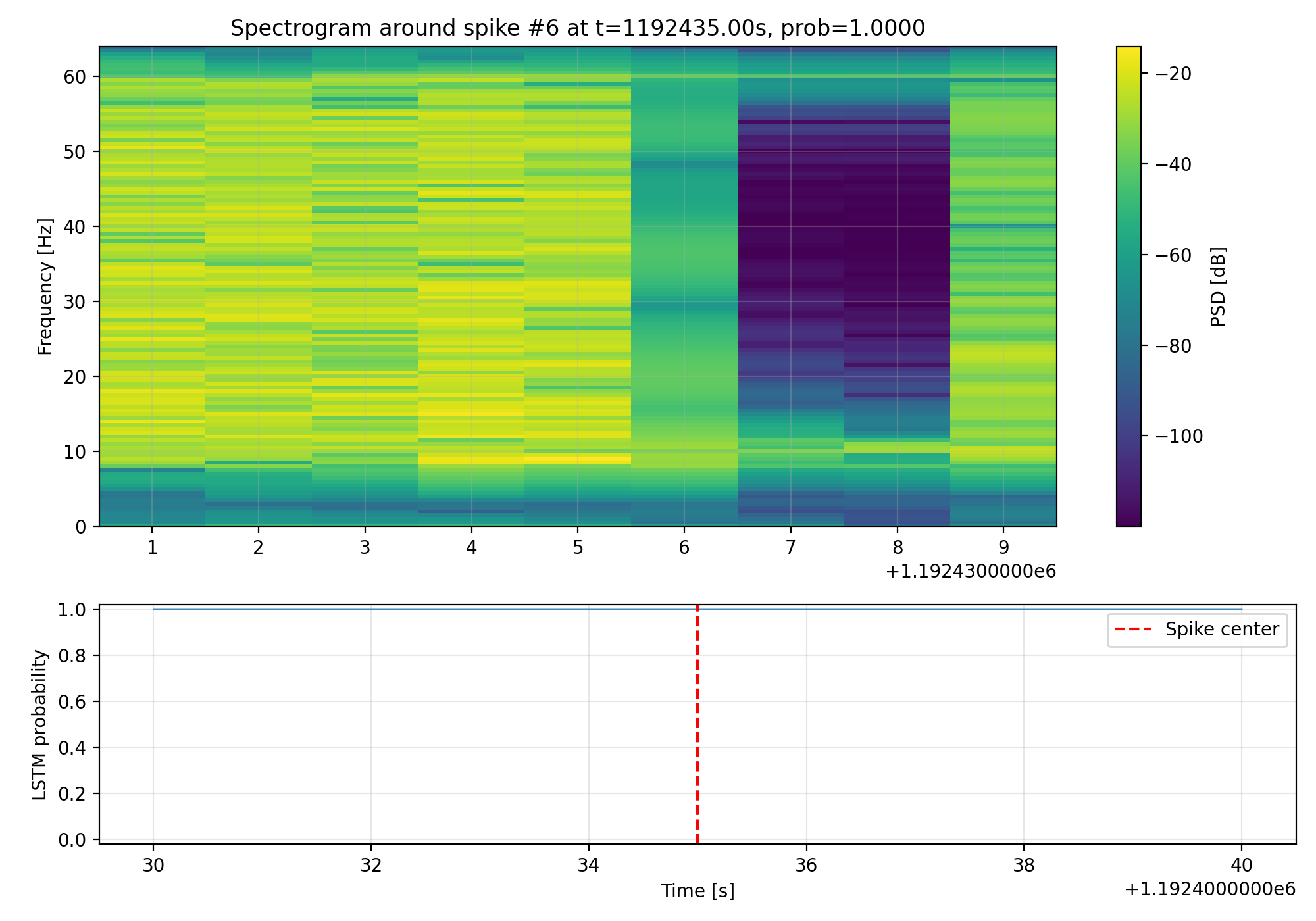1316x921 pixels.
Task: Click the spectrogram x-axis offset text
Action: [x=970, y=572]
